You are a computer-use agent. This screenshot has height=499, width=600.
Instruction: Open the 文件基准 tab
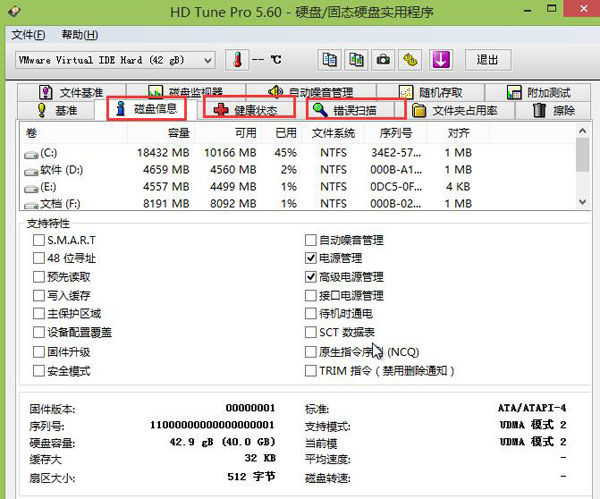[x=71, y=92]
